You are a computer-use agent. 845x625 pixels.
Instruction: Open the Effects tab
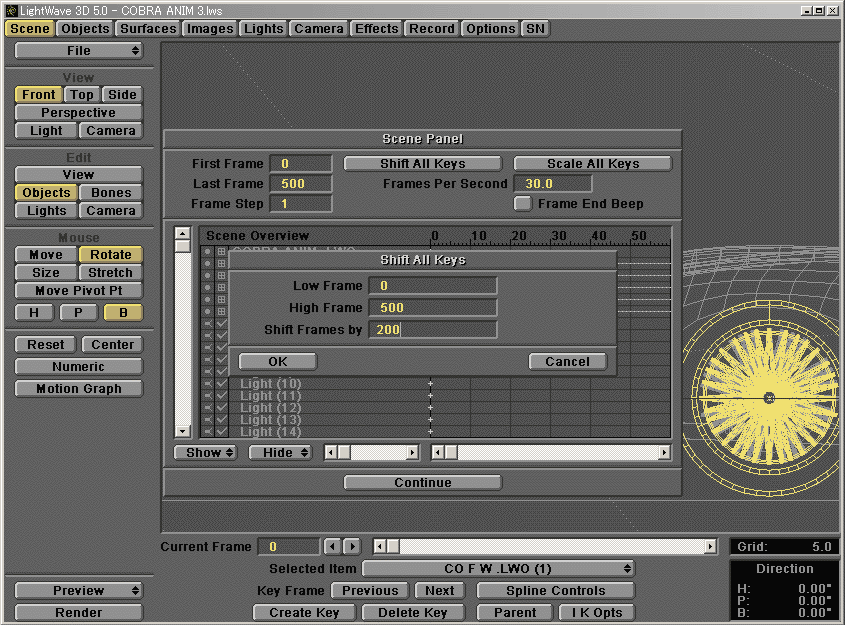[x=376, y=29]
